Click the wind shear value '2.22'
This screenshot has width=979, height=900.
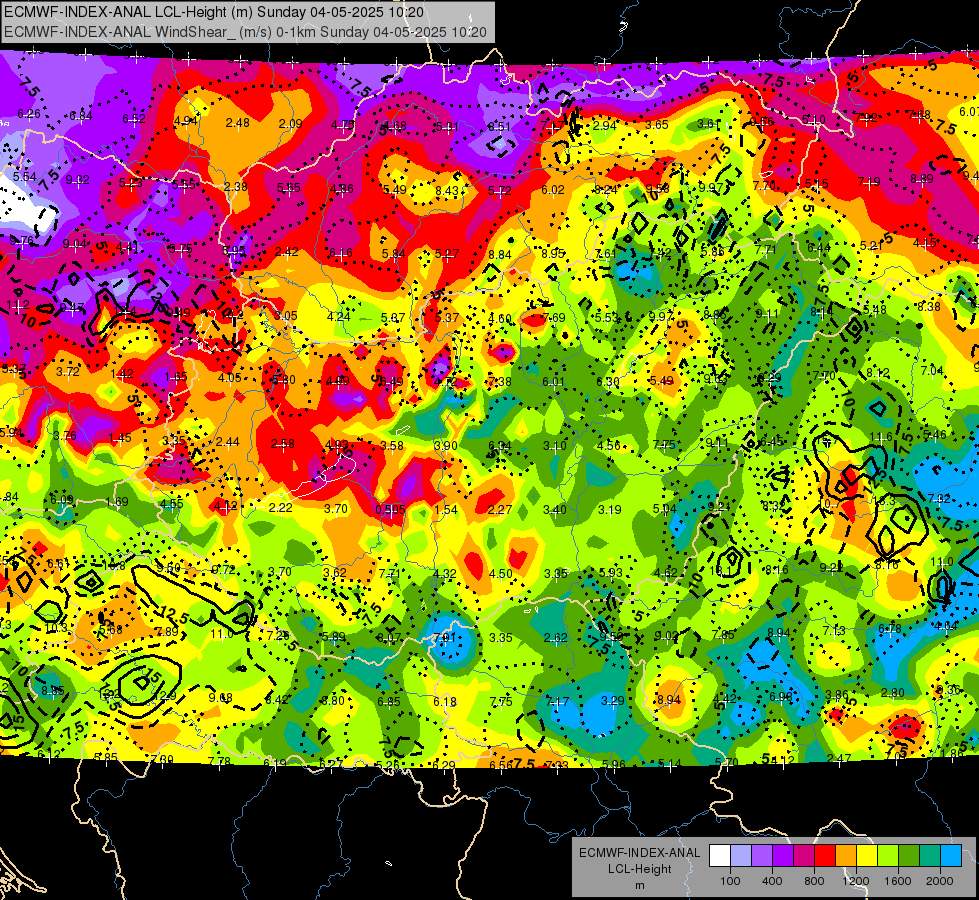(x=280, y=508)
